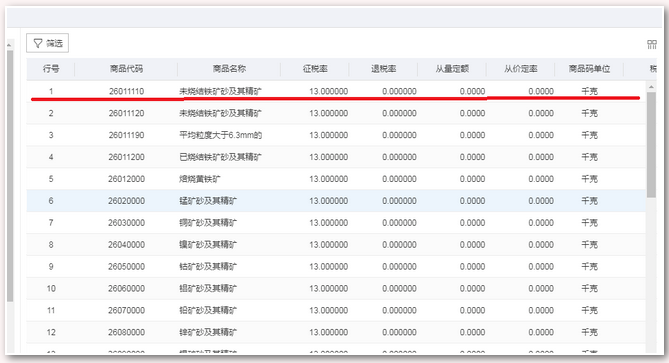
Task: Select product code 26011190
Action: click(x=126, y=135)
